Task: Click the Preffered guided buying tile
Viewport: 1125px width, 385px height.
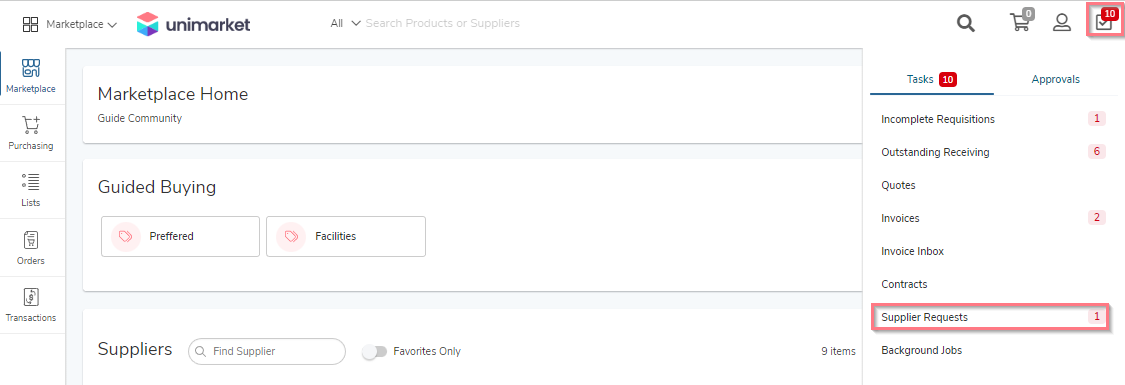Action: (x=180, y=237)
